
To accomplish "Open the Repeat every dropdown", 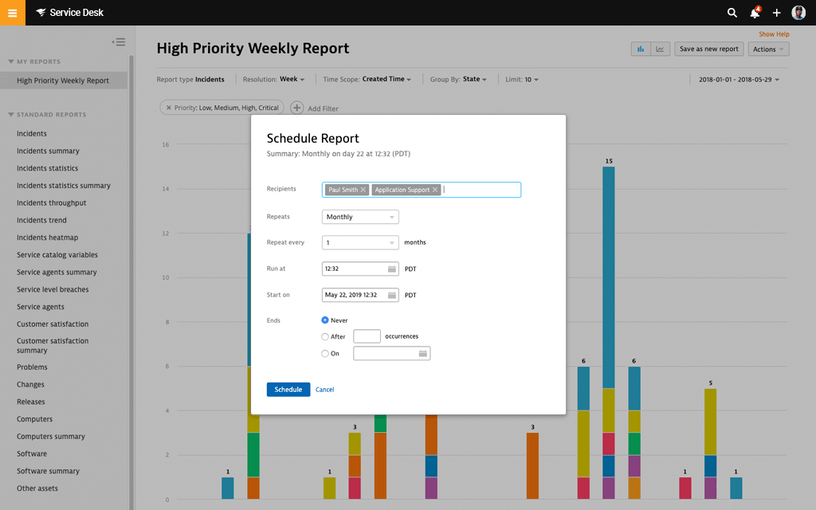I will (360, 243).
